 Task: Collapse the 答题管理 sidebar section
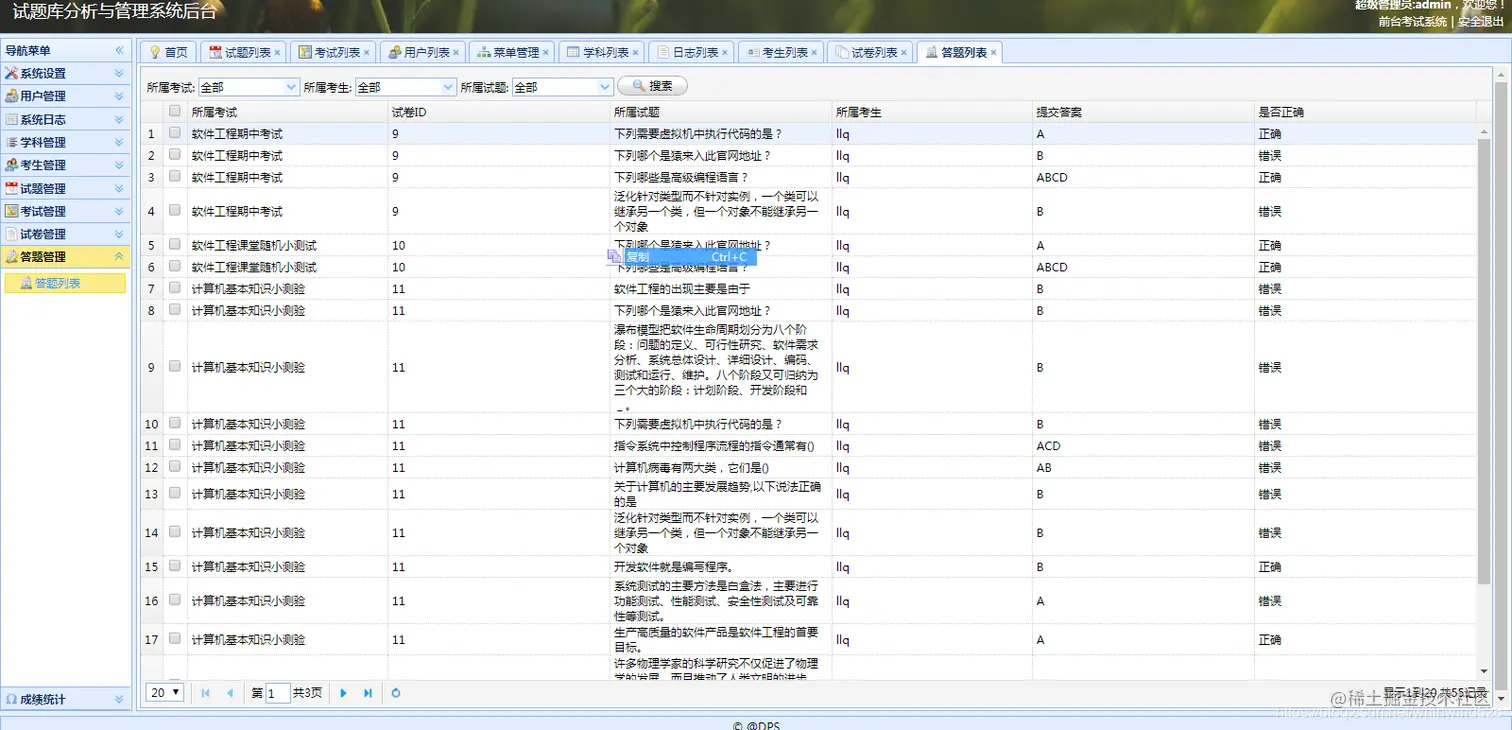point(119,257)
